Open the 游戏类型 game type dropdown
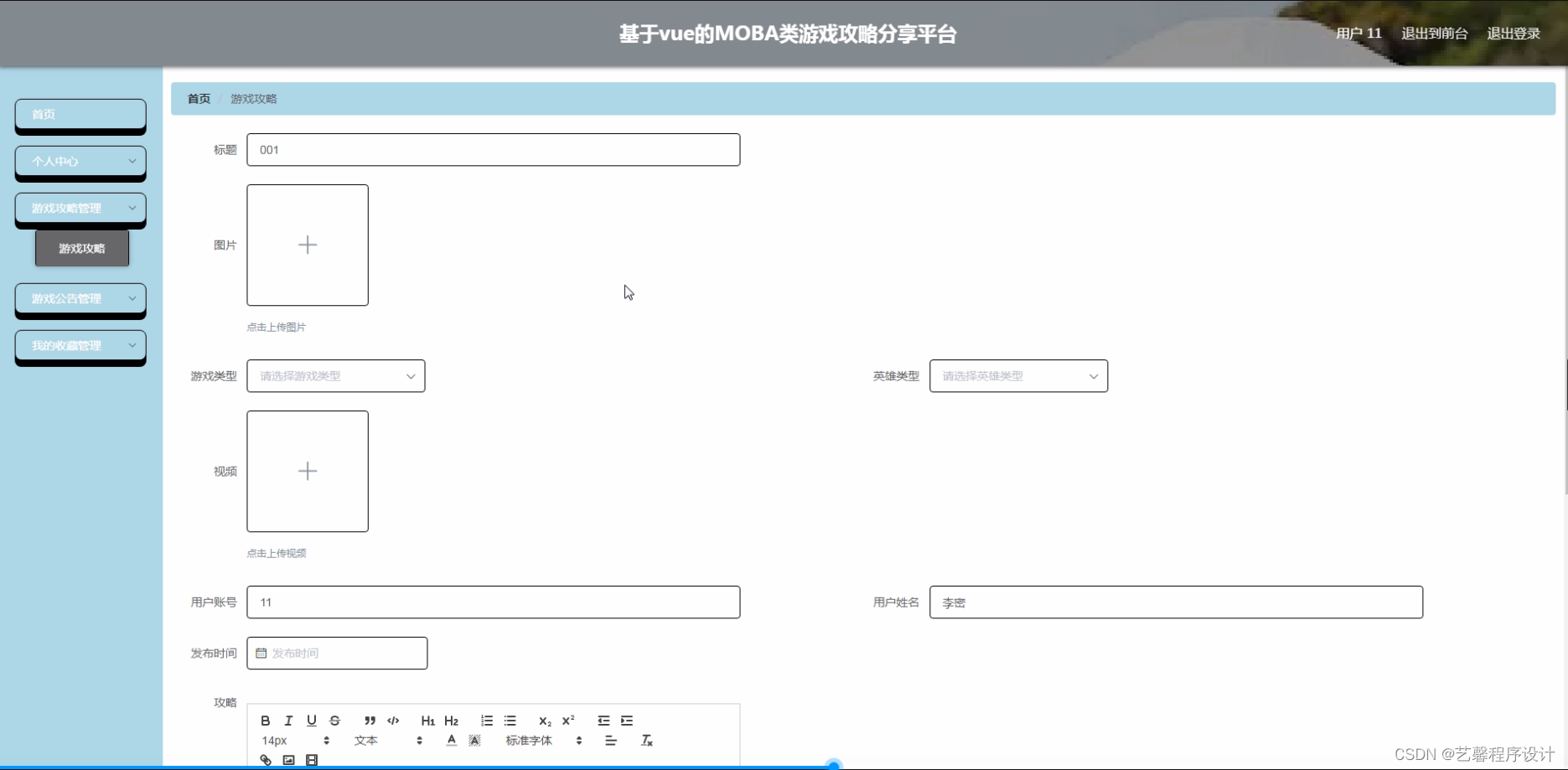The width and height of the screenshot is (1568, 770). tap(335, 375)
